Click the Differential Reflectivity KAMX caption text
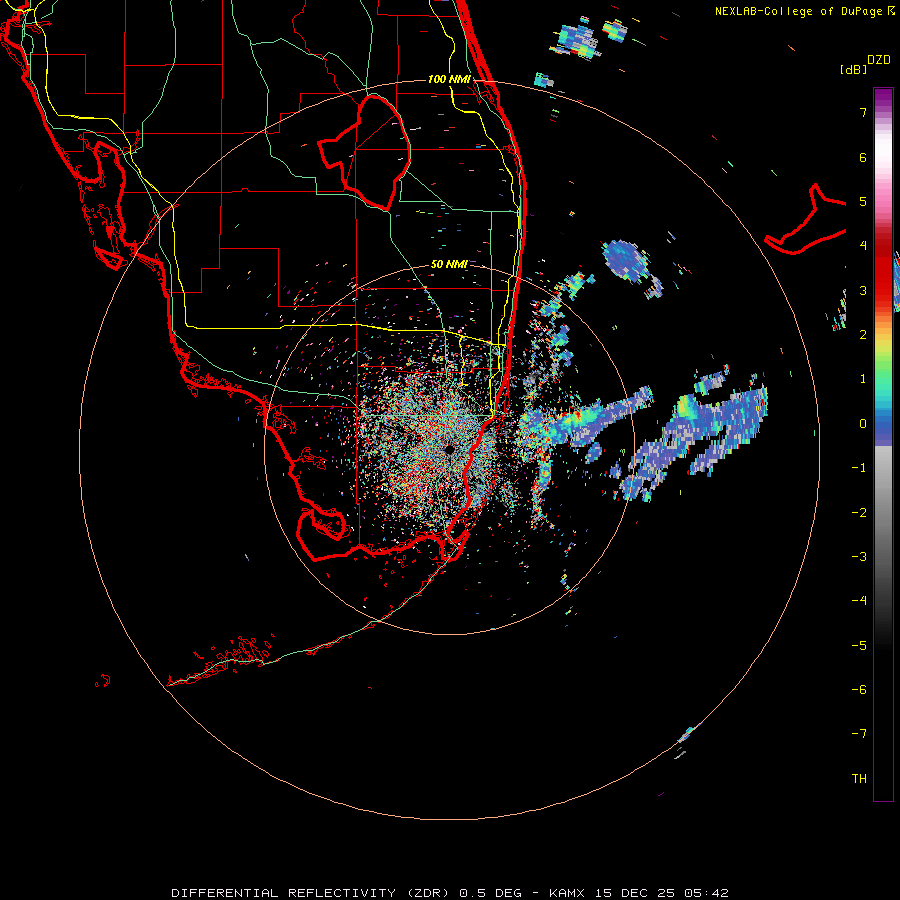 pos(450,893)
